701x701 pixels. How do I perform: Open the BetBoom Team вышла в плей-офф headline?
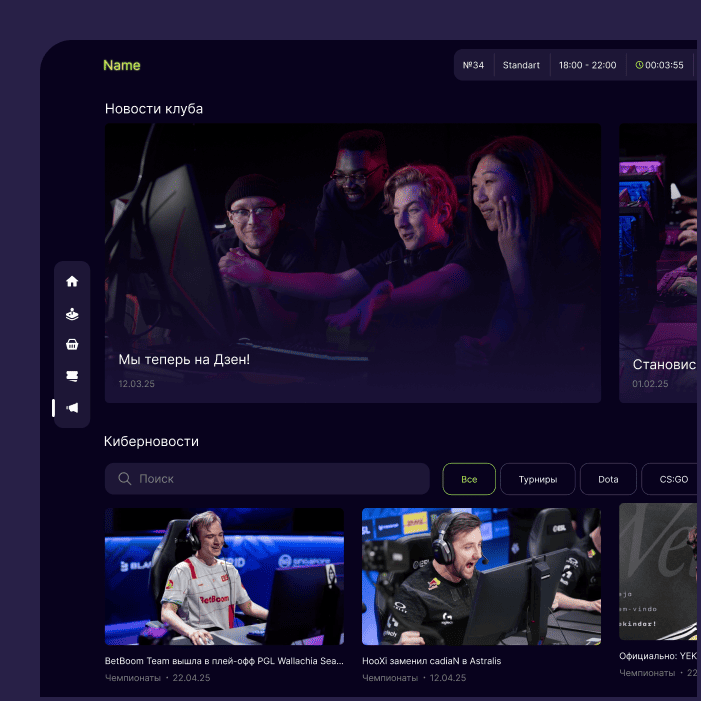pyautogui.click(x=224, y=661)
